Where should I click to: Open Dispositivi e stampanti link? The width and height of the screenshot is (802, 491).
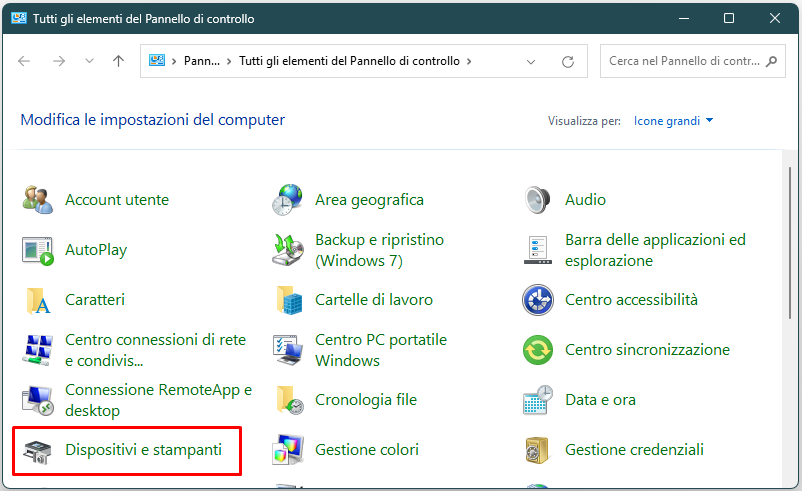[x=144, y=450]
